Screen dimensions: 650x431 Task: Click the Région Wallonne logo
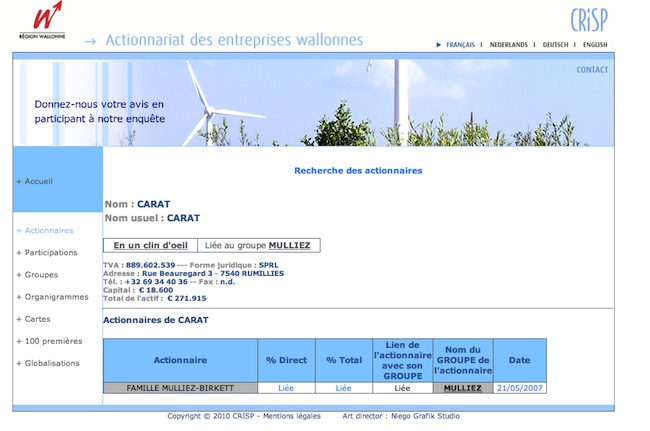[42, 20]
